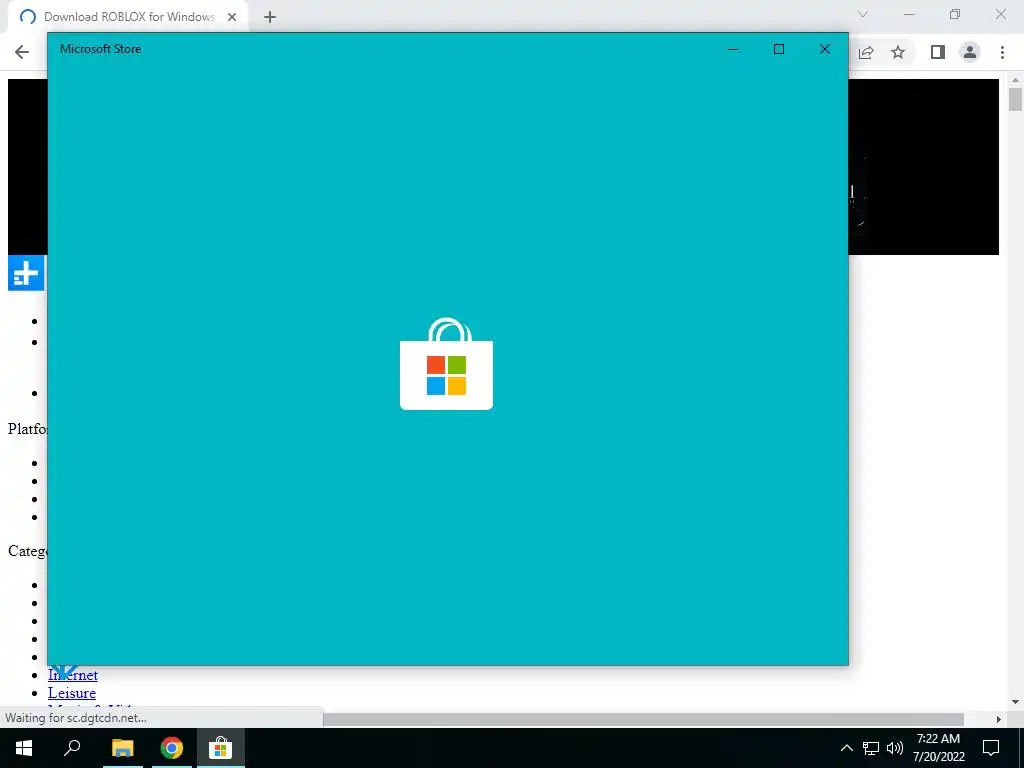Maximize the Microsoft Store window

(778, 49)
